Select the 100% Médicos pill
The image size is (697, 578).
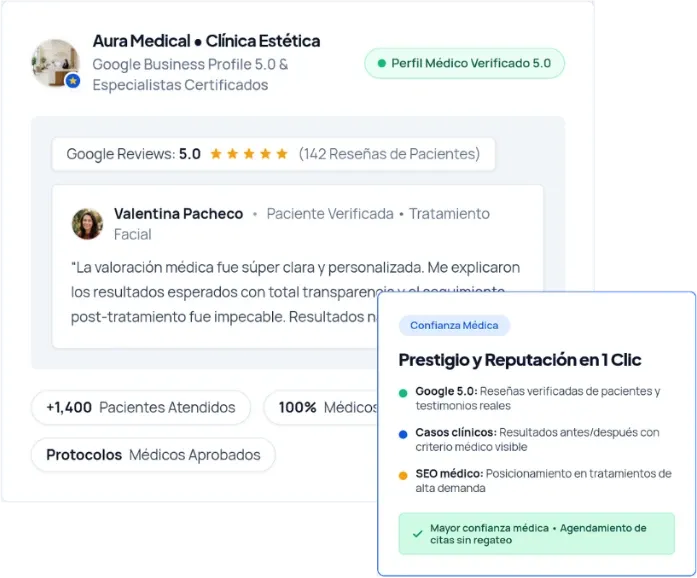(321, 407)
